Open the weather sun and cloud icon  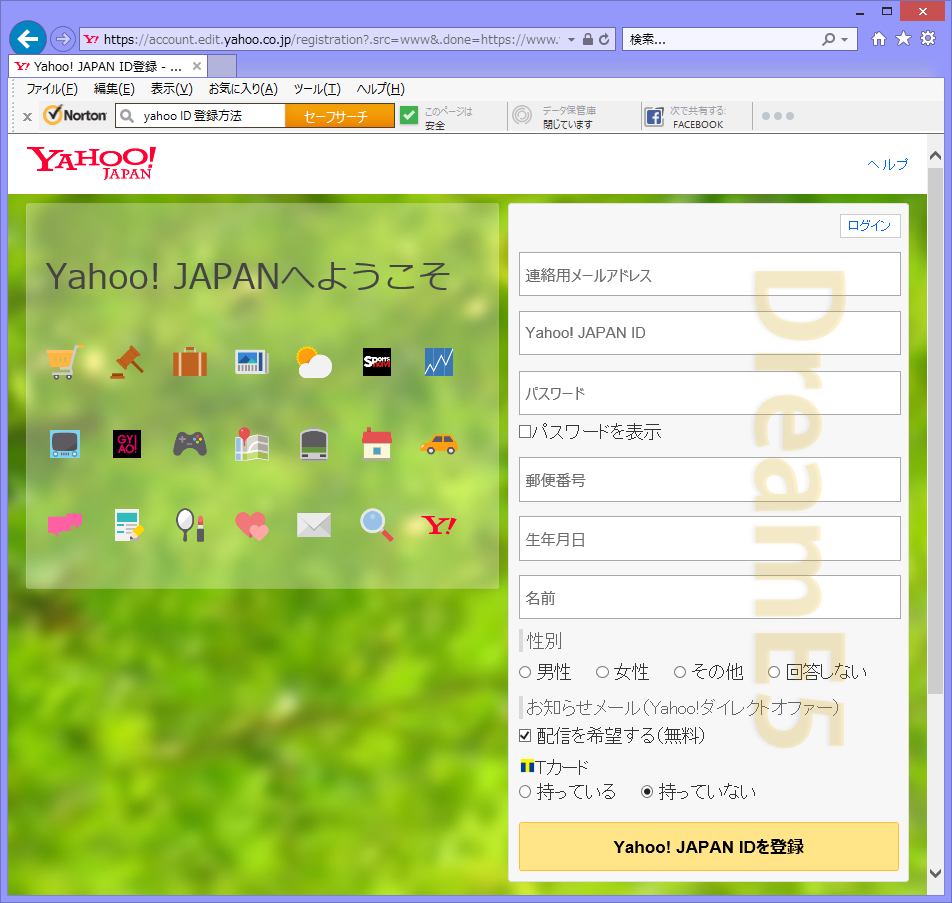[x=314, y=362]
